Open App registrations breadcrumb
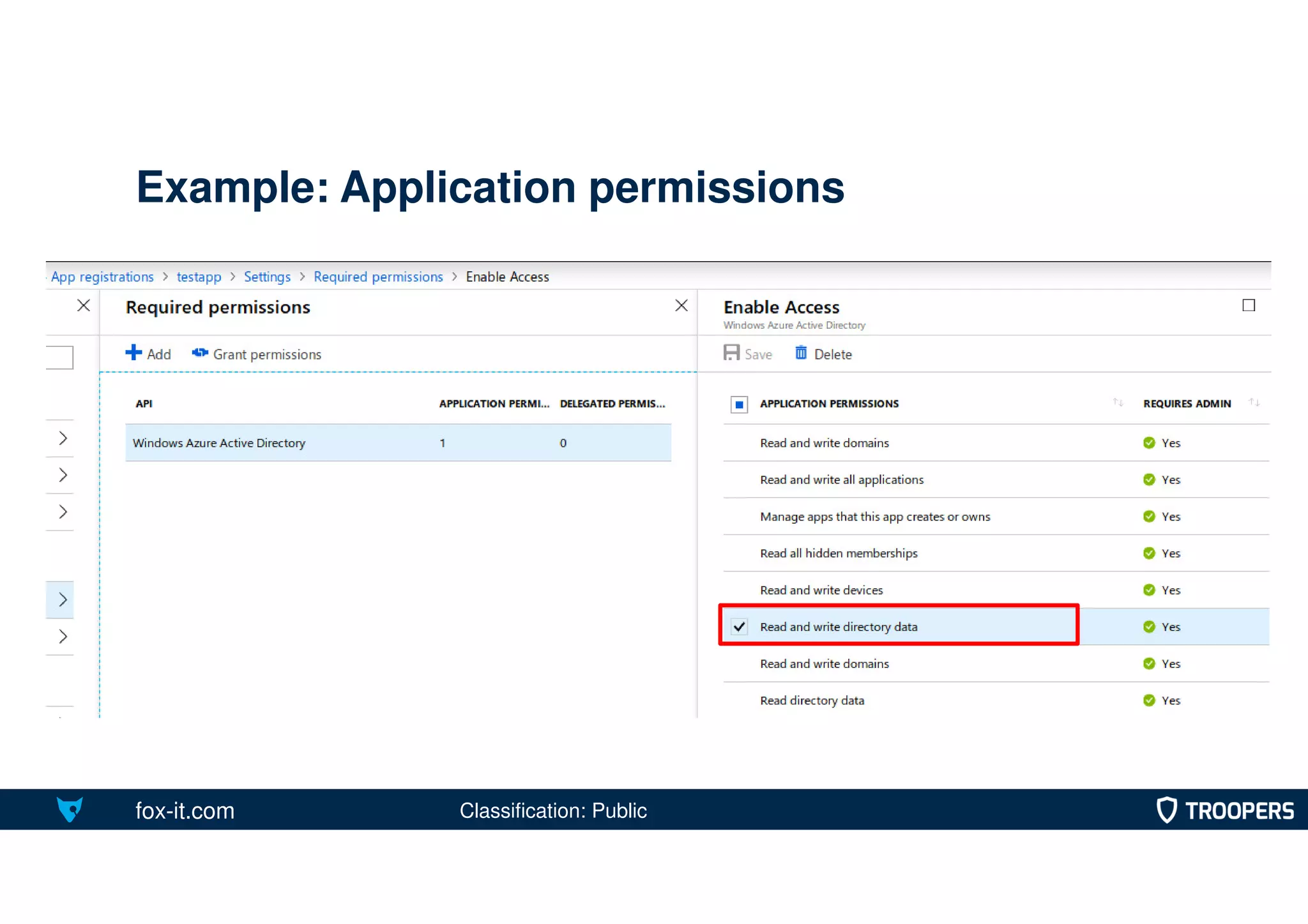Image resolution: width=1308 pixels, height=924 pixels. pyautogui.click(x=102, y=276)
